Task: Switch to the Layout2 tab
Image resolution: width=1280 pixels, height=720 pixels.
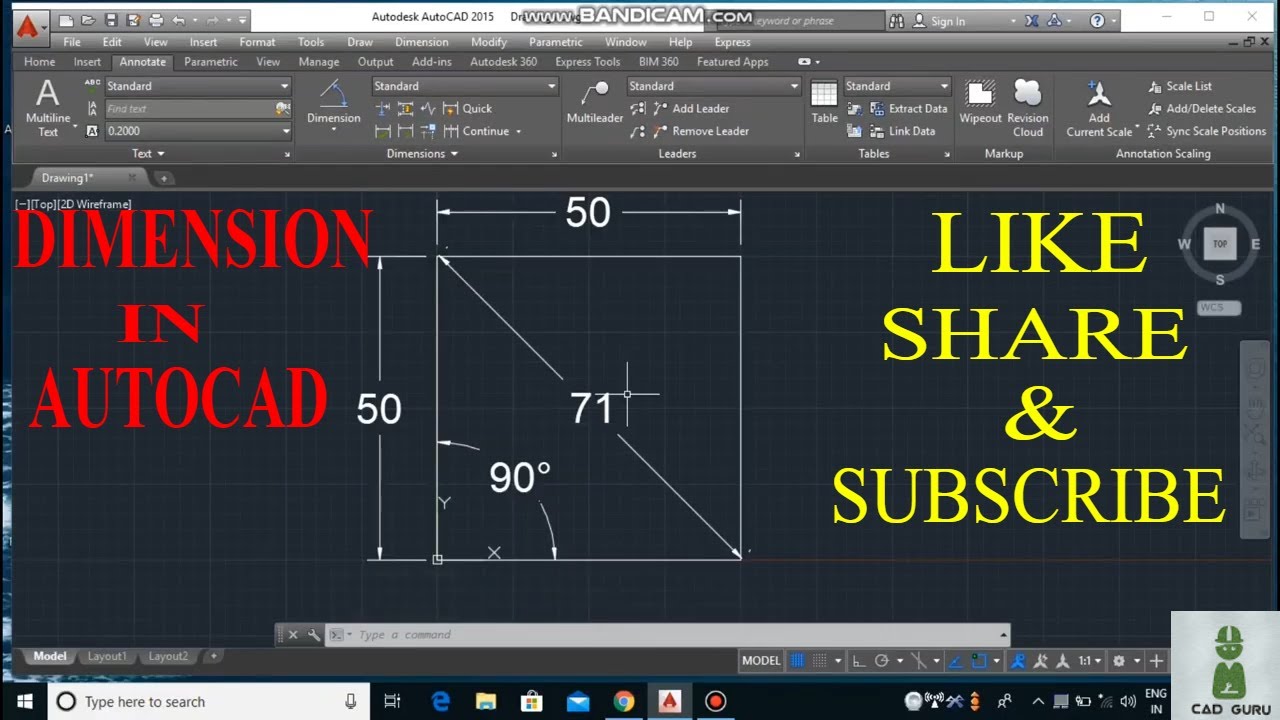Action: 168,657
